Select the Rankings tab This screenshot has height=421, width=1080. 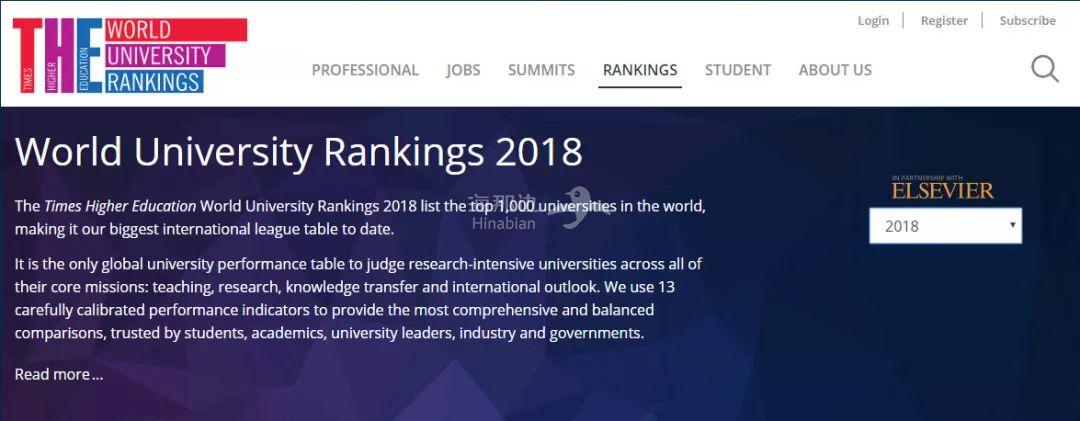(640, 70)
